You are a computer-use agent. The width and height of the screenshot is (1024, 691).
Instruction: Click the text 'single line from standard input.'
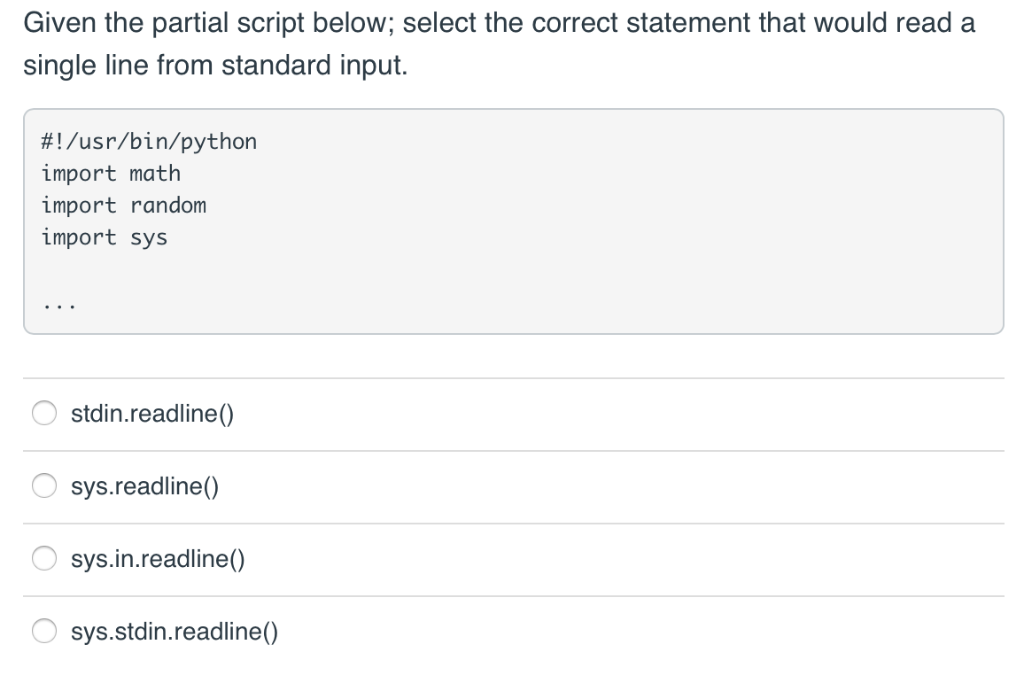[x=216, y=66]
